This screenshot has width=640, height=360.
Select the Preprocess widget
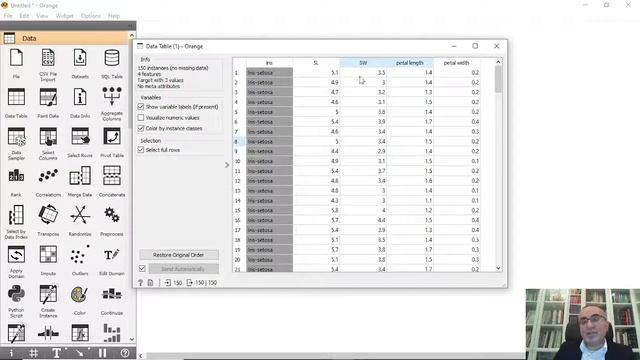pos(112,215)
